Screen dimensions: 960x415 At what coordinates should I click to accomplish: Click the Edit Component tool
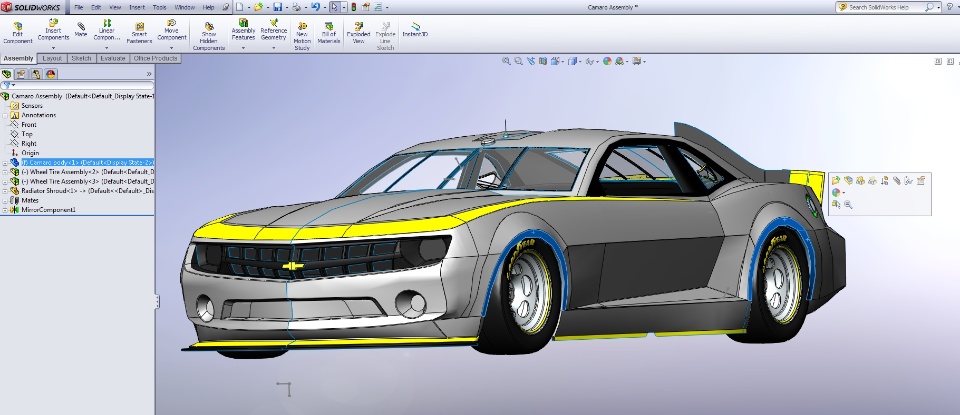click(x=17, y=33)
